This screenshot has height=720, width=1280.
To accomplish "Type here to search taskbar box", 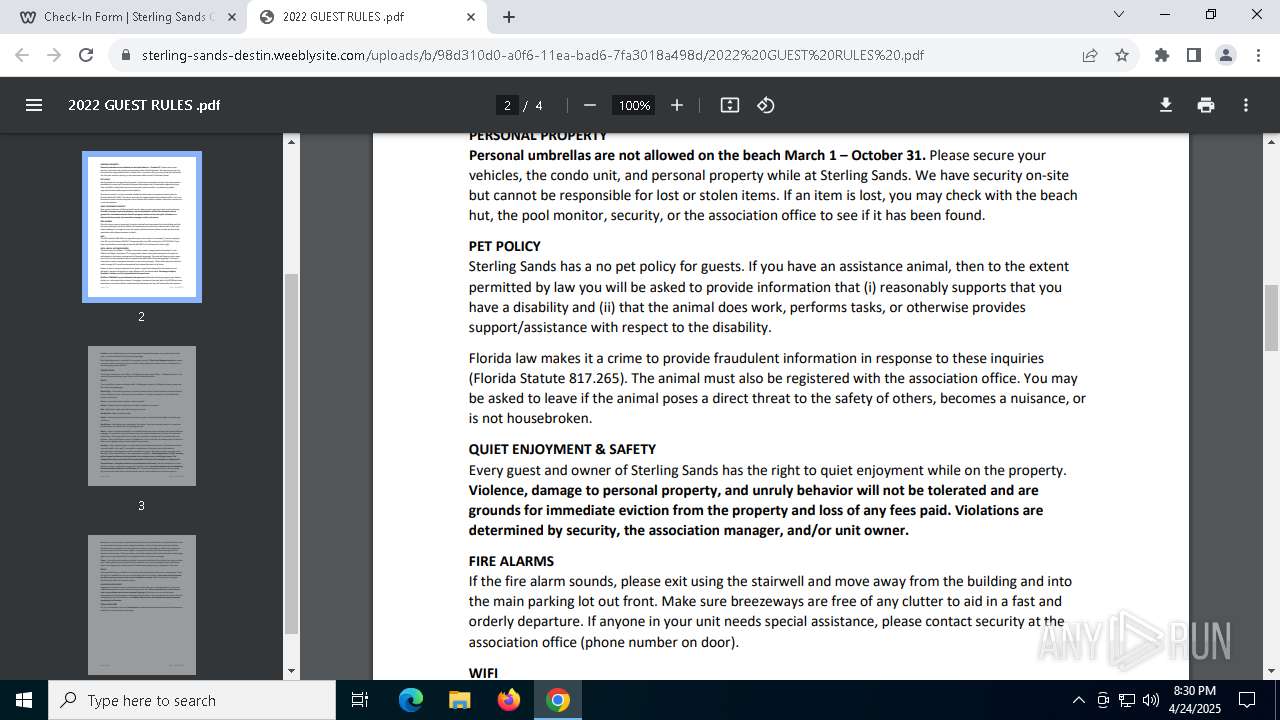I will [x=192, y=700].
